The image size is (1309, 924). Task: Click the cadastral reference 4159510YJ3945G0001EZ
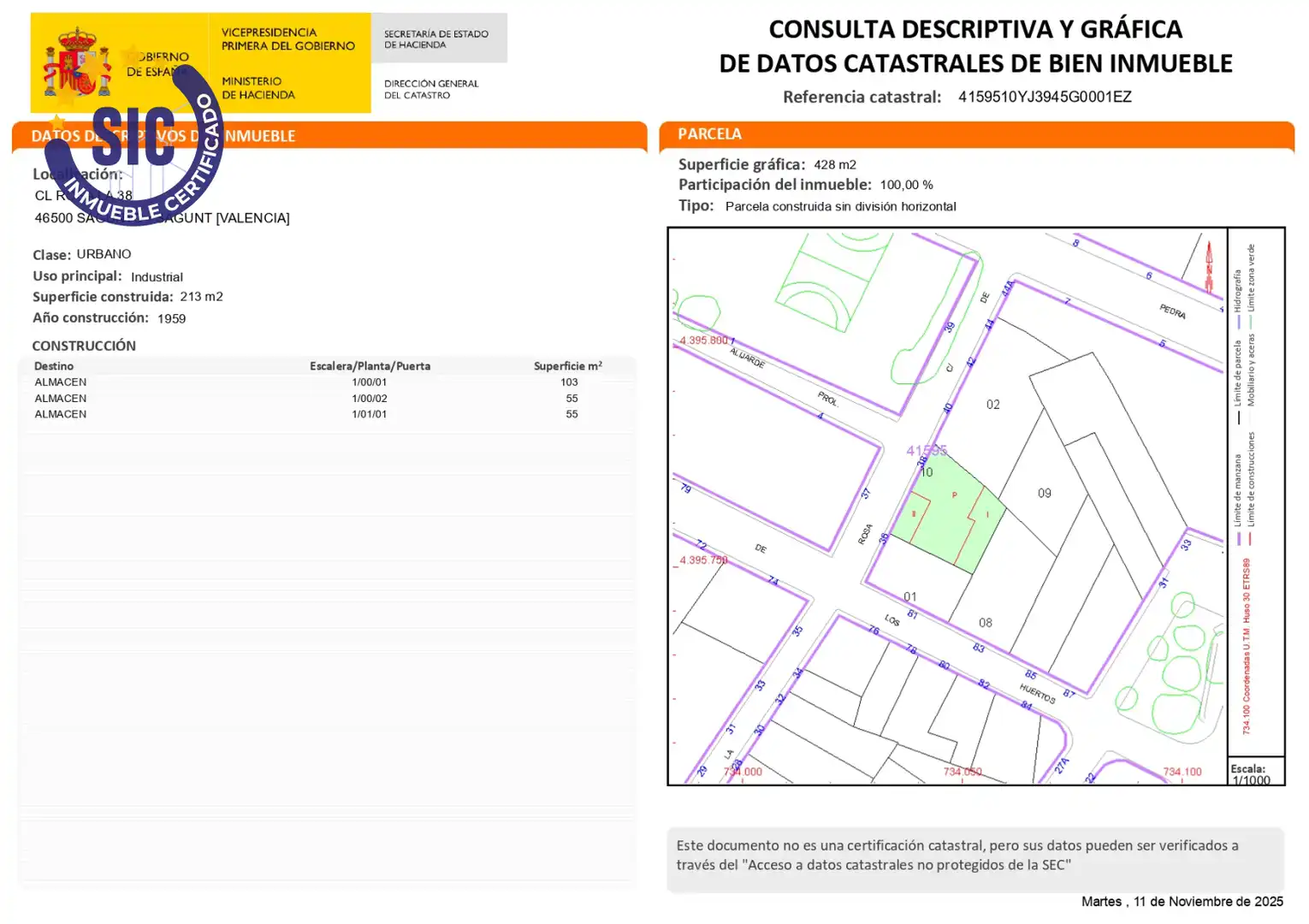1045,97
